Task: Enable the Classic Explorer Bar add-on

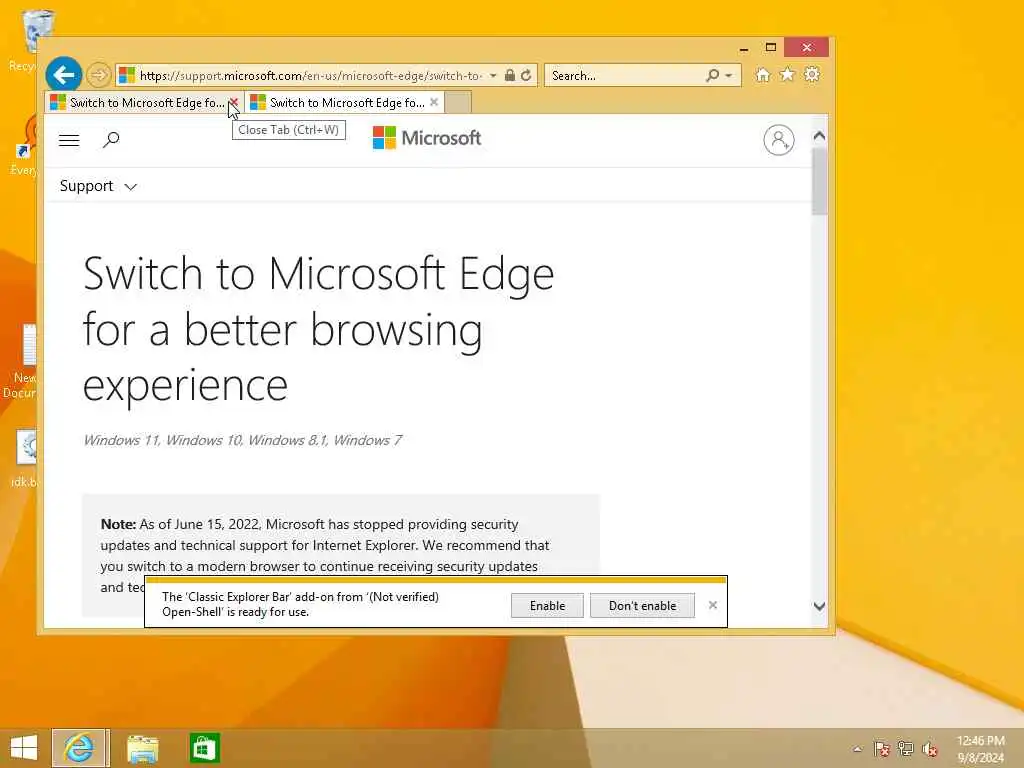Action: tap(547, 605)
